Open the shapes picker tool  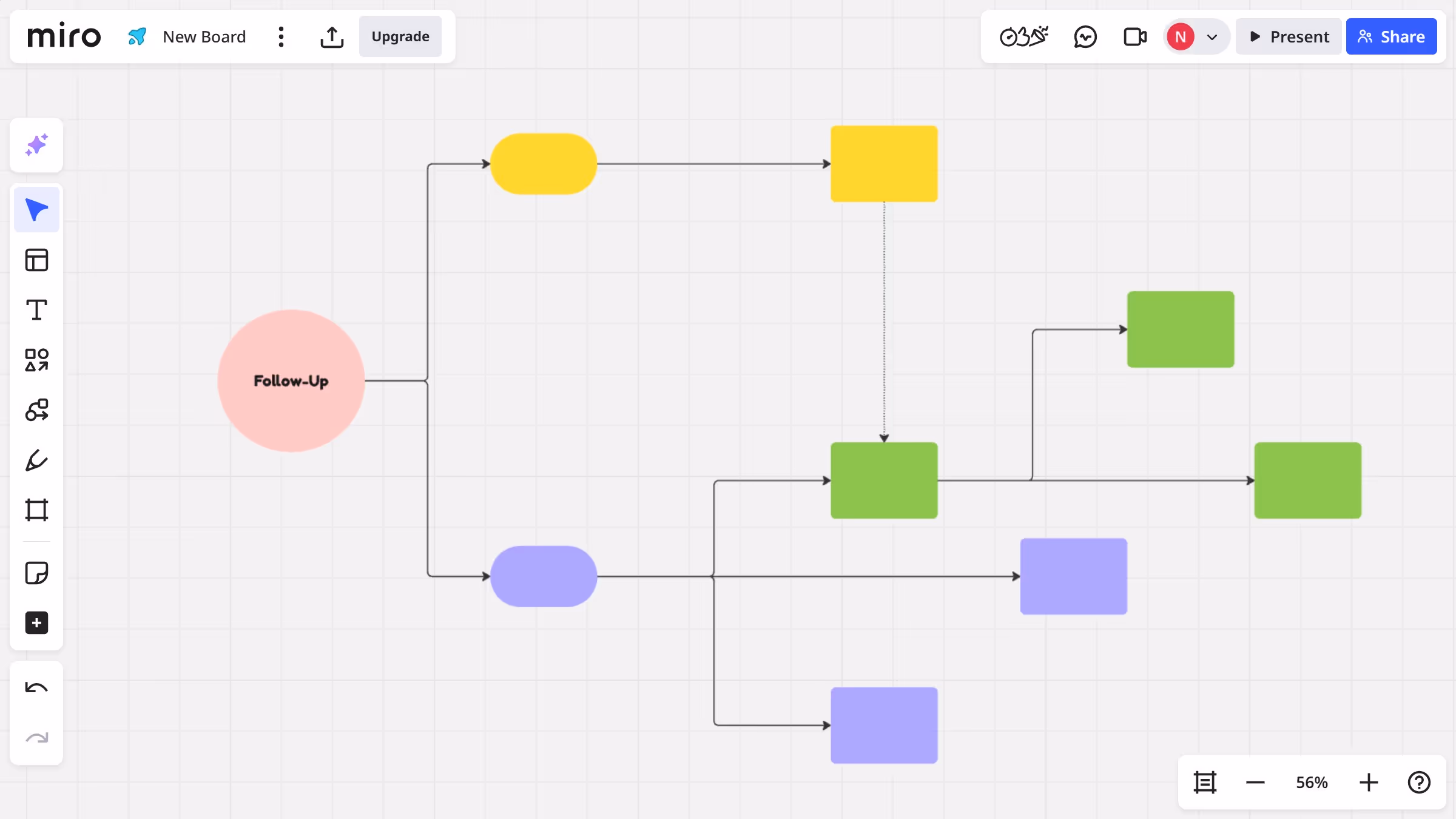click(x=36, y=359)
